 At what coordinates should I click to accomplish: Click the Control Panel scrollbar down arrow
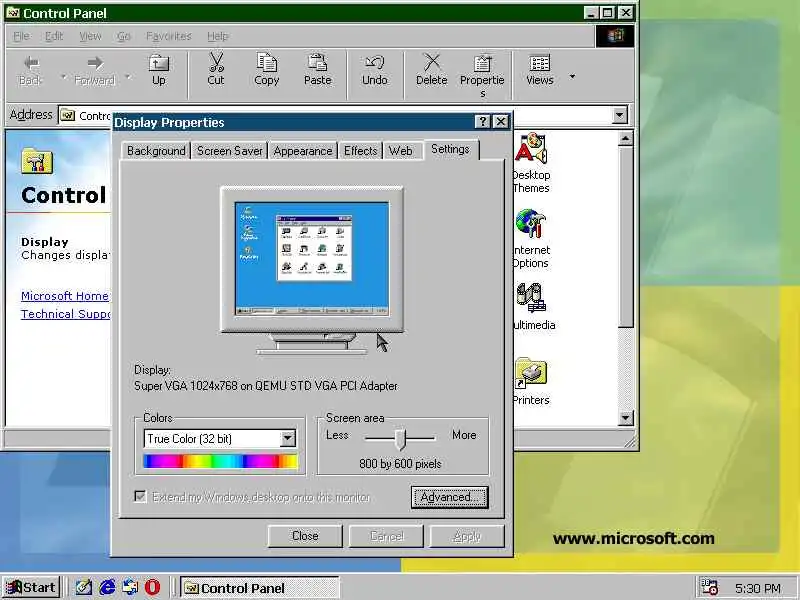626,418
